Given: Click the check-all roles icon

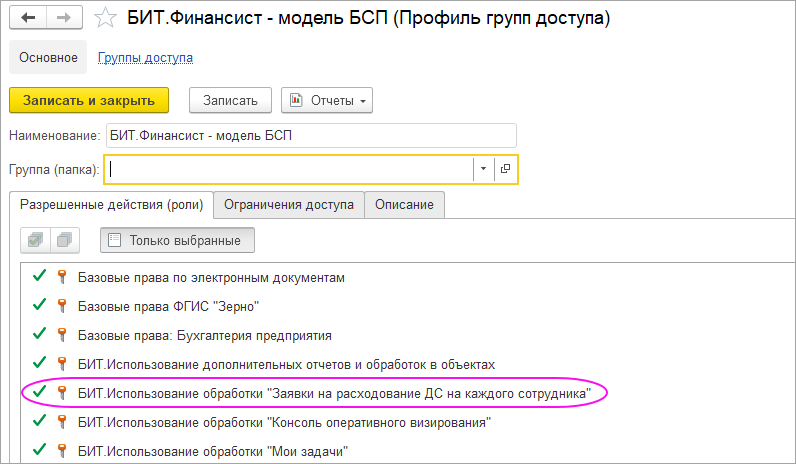Looking at the screenshot, I should pos(36,240).
